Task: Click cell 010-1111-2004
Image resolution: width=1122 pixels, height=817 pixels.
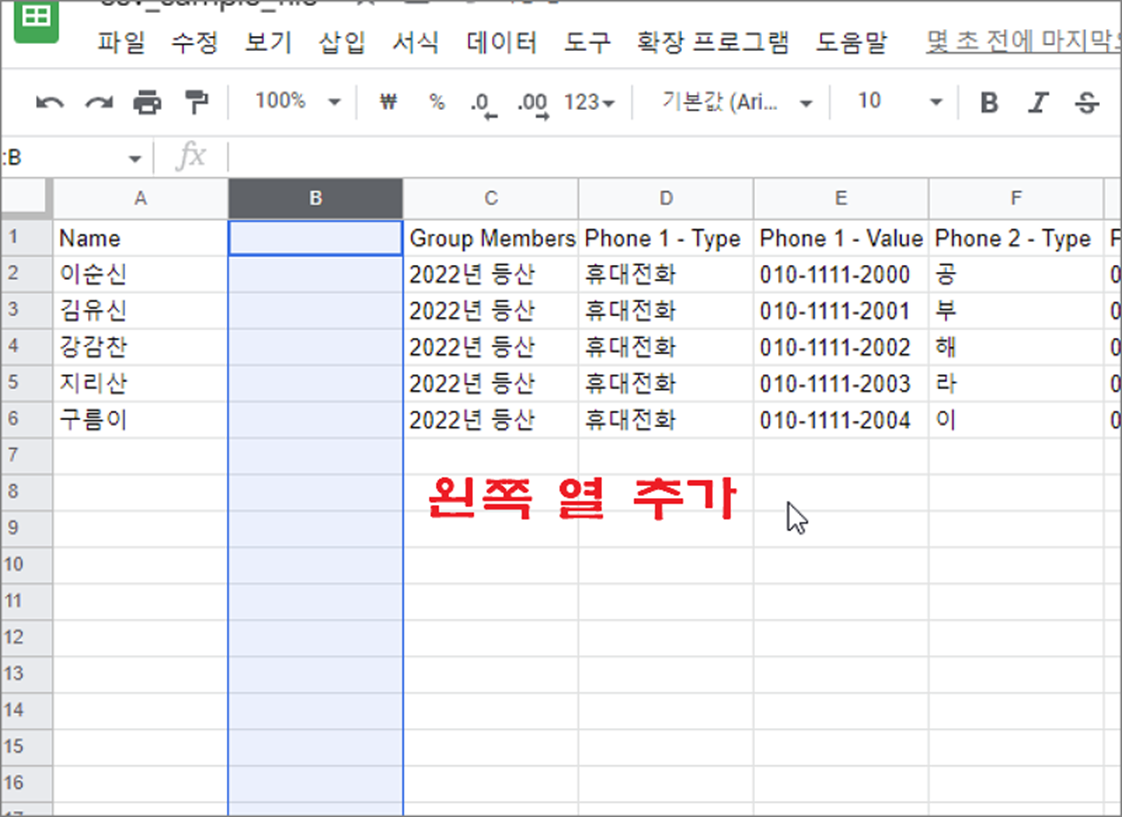Action: (841, 420)
